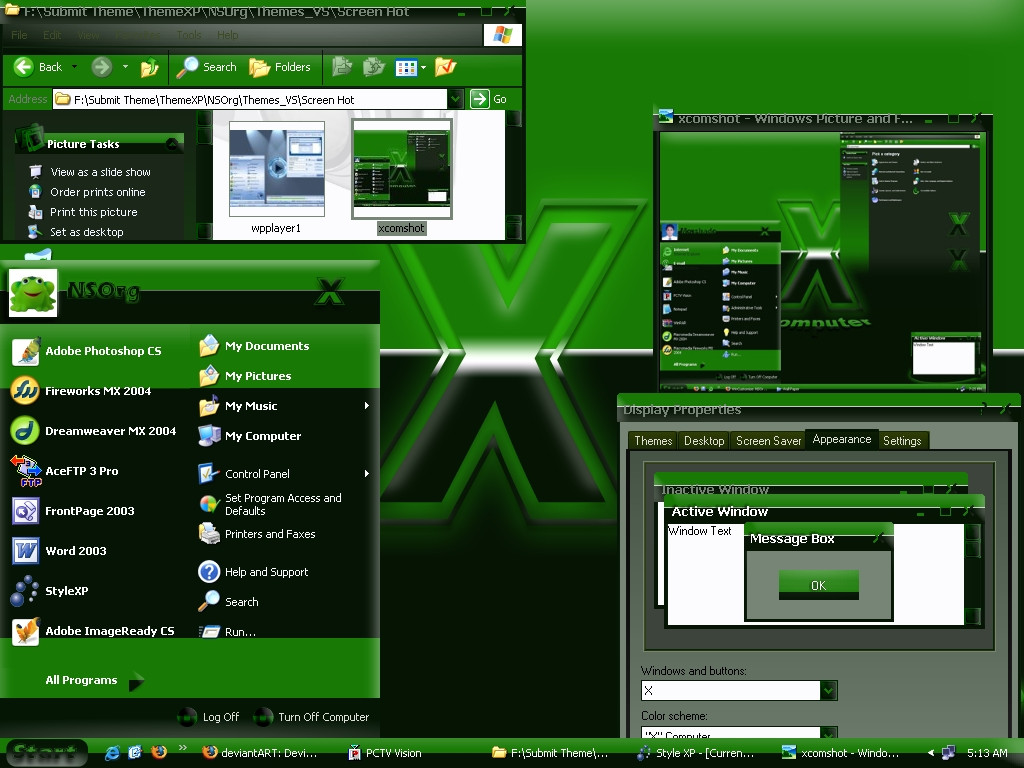Screen dimensions: 1024x768
Task: Expand Control Panel submenu
Action: pos(367,473)
